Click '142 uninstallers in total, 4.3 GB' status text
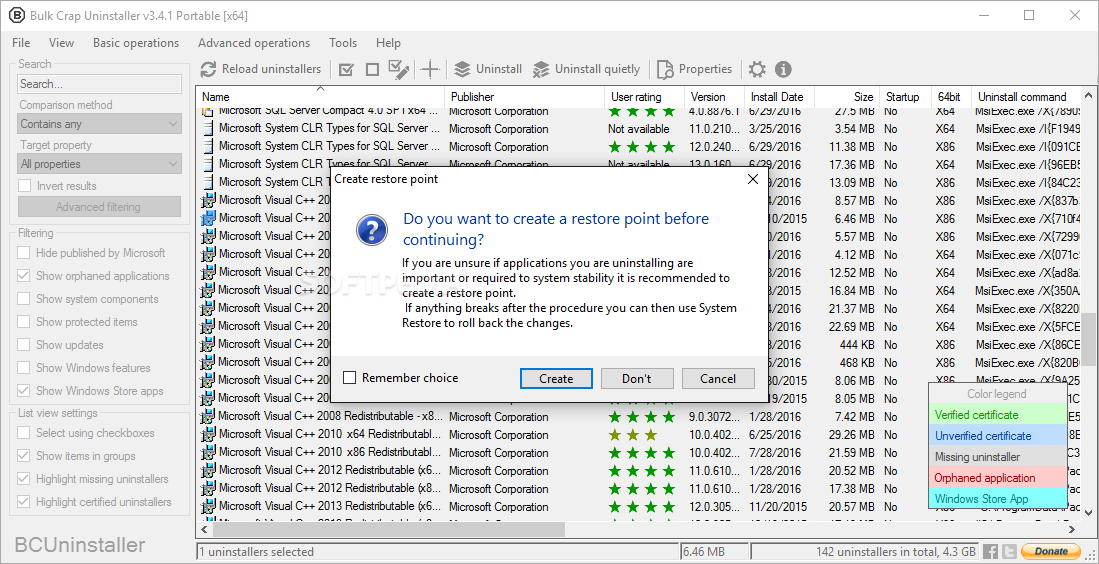 tap(896, 551)
